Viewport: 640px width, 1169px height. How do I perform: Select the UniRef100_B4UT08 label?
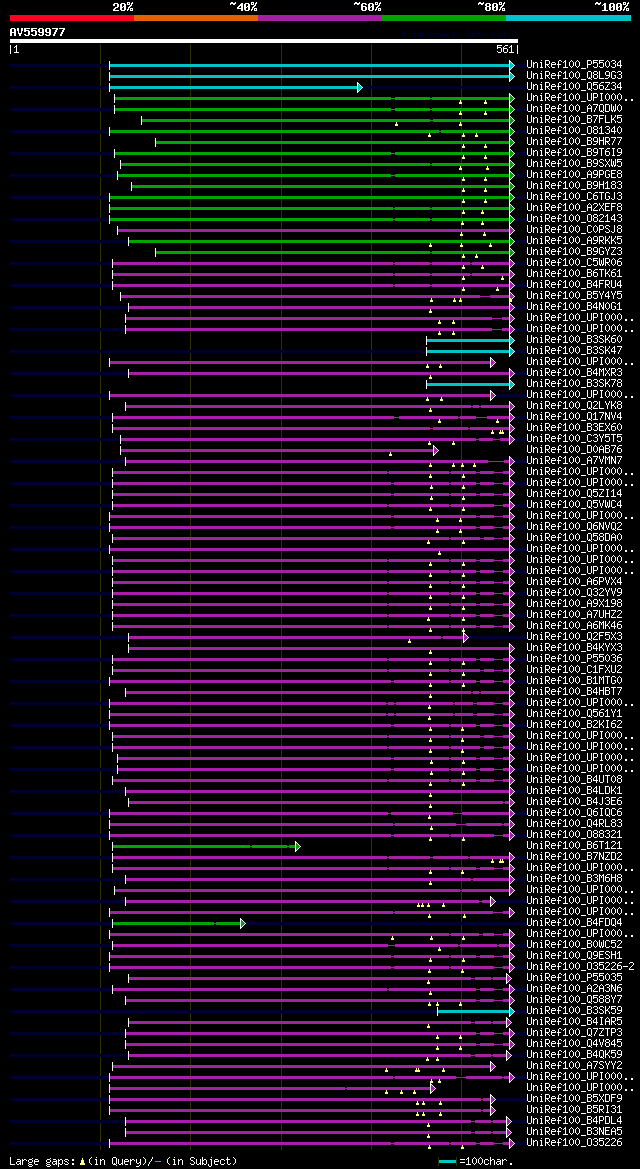(574, 779)
